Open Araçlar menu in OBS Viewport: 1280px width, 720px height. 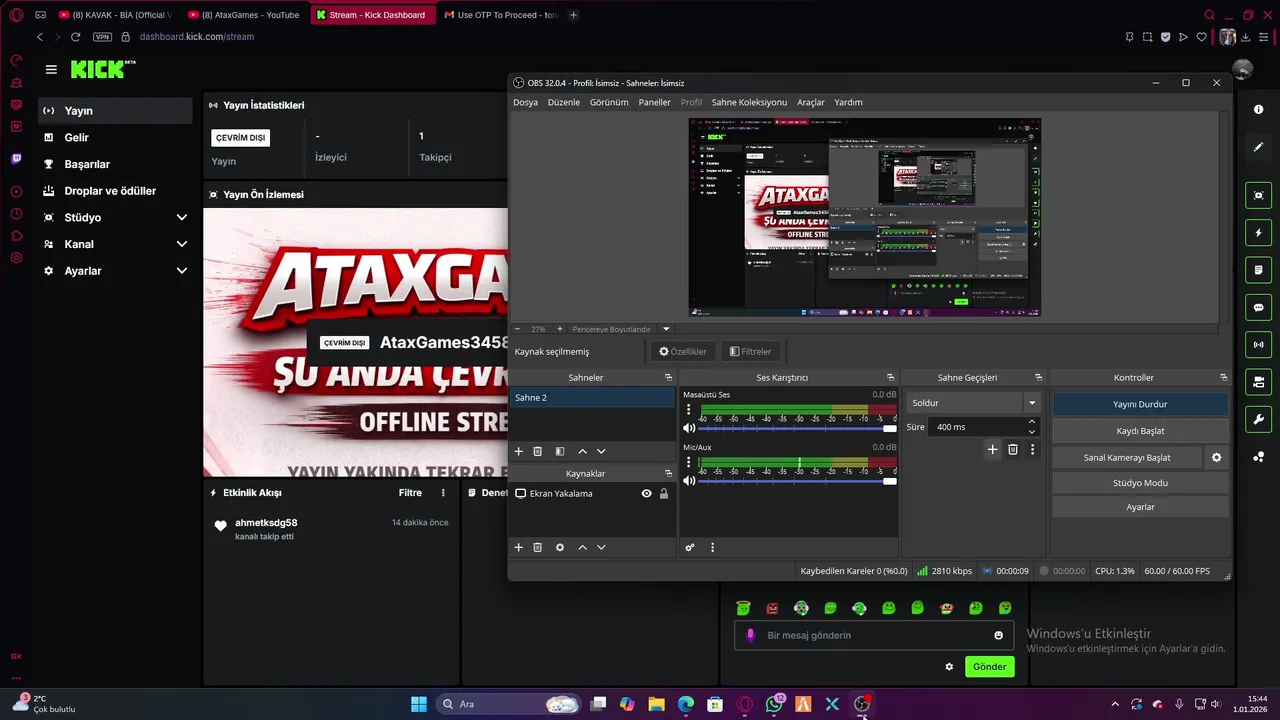[811, 102]
